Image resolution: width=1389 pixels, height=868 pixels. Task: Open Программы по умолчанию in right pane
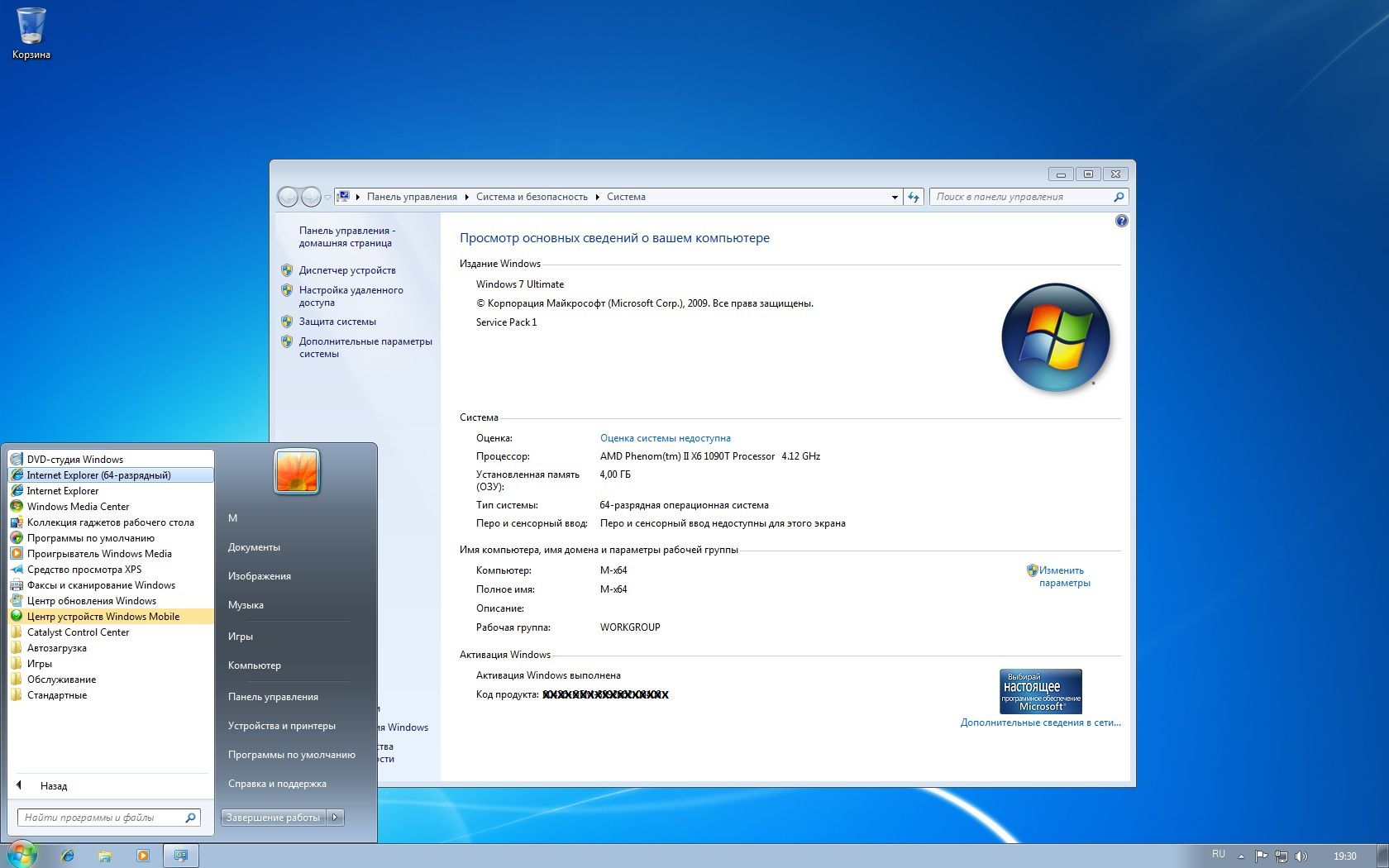(291, 755)
